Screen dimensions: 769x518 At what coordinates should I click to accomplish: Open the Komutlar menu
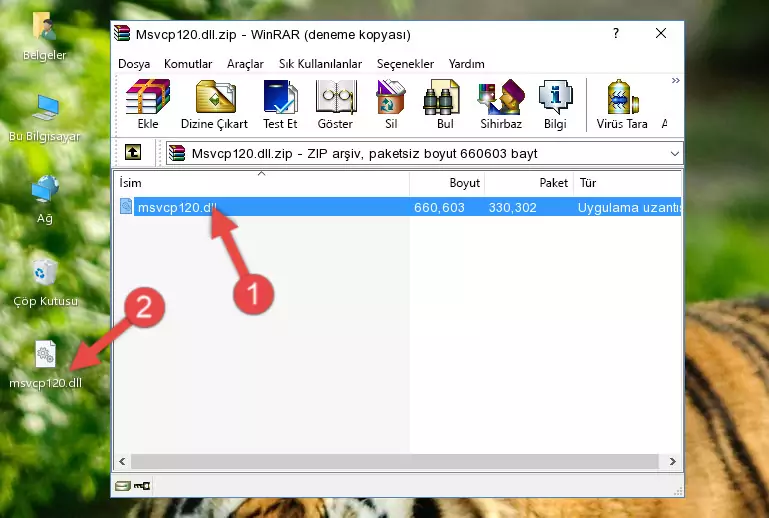[x=188, y=64]
